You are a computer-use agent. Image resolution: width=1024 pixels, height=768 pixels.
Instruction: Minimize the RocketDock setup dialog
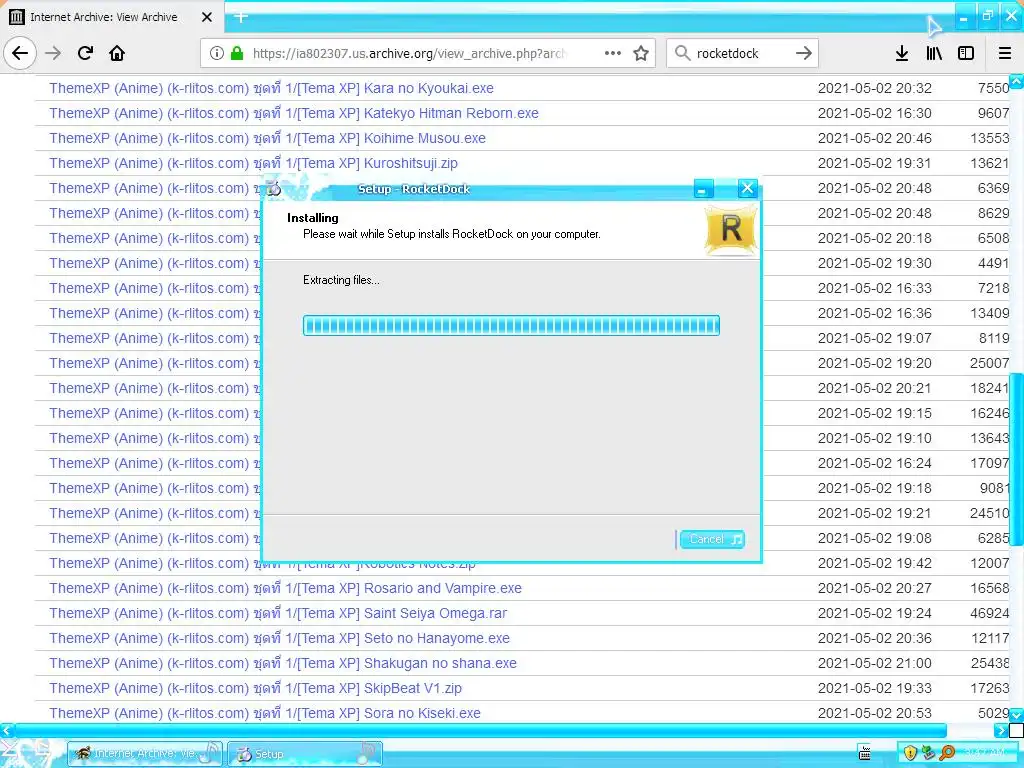tap(703, 189)
